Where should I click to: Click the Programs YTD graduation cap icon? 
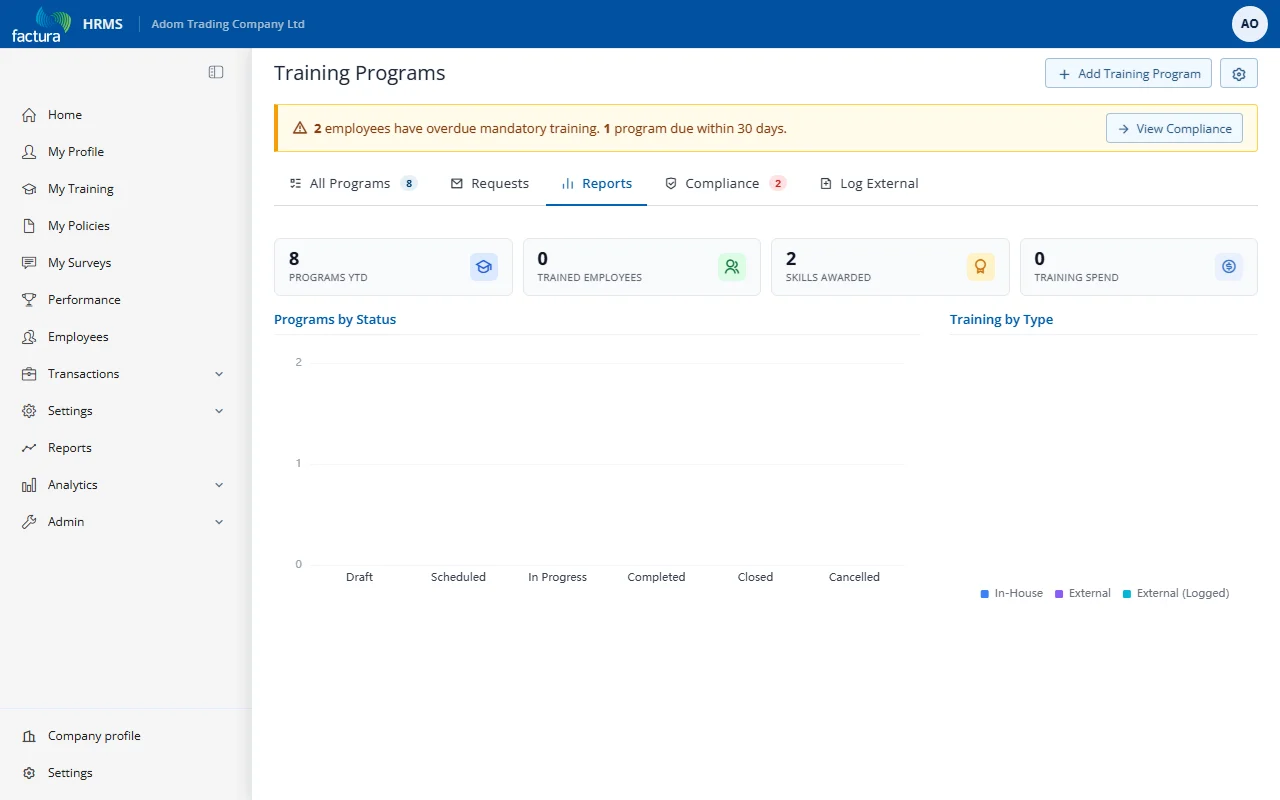[x=484, y=267]
